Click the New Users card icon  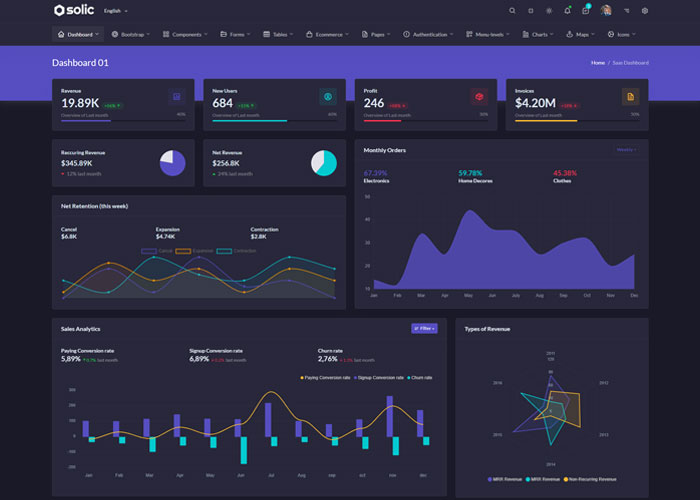326,97
